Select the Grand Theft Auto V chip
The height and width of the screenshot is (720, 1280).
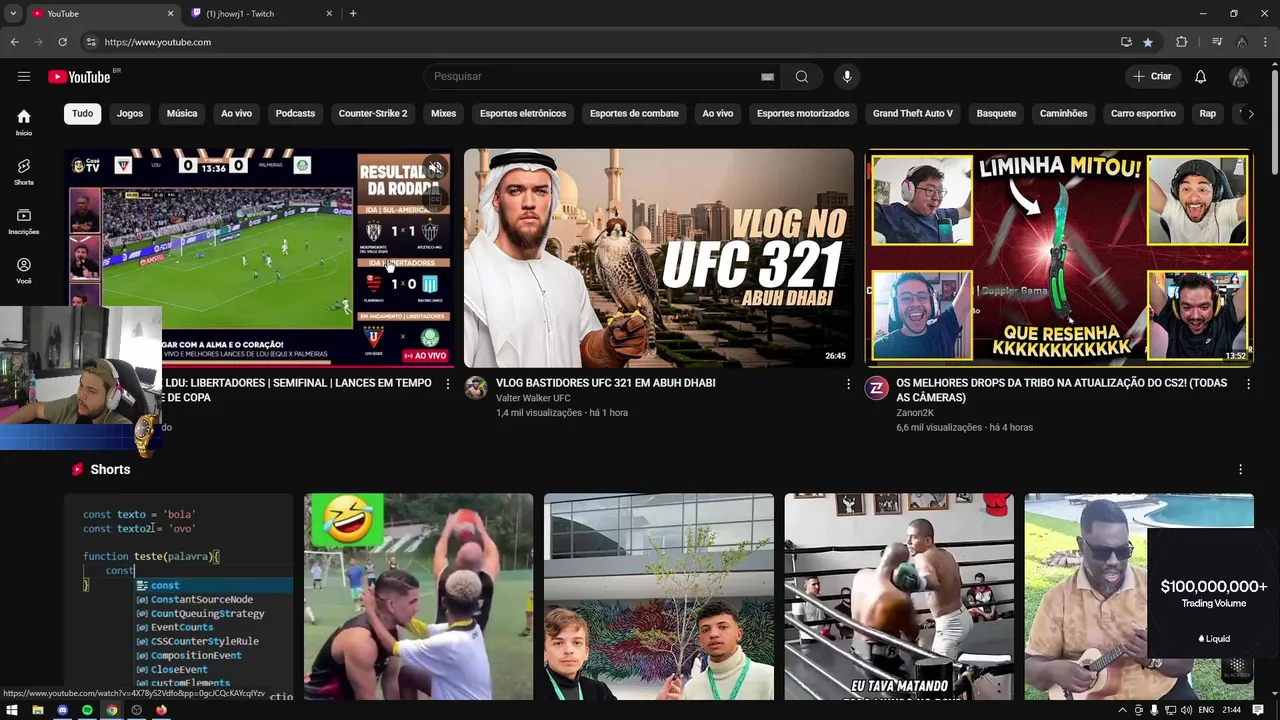pyautogui.click(x=913, y=114)
